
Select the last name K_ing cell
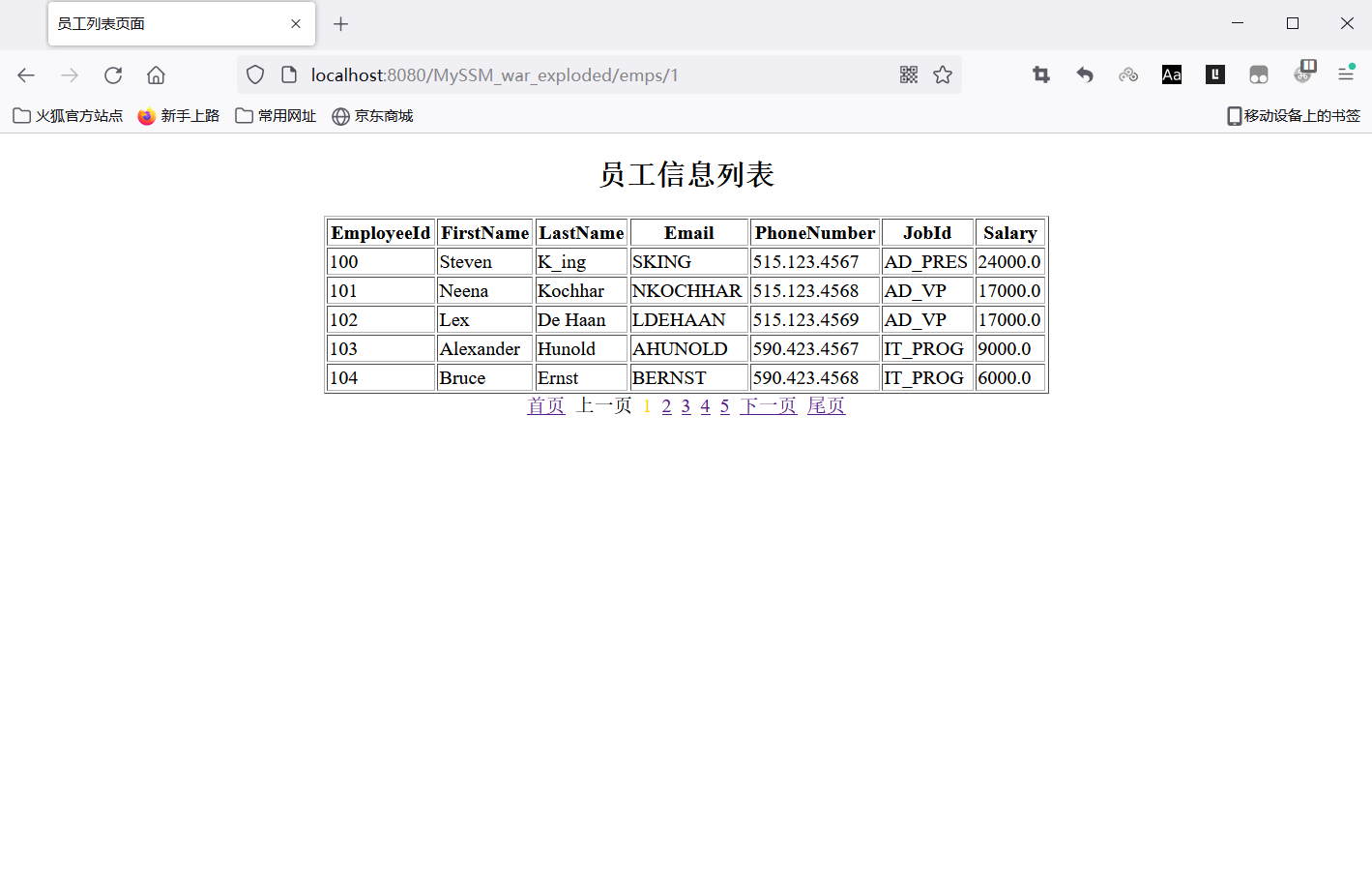pos(581,262)
